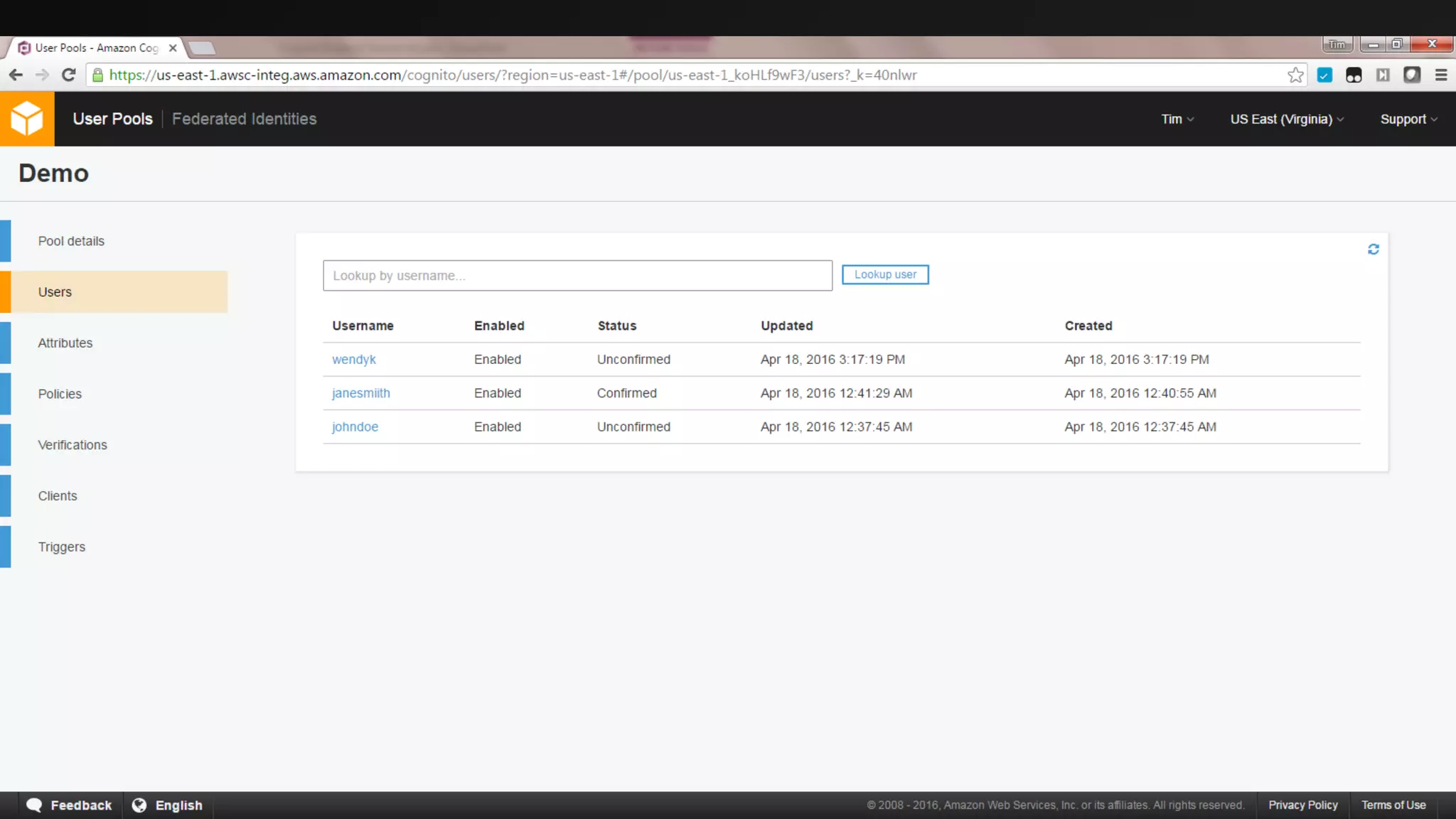The image size is (1456, 819).
Task: Open the Support dropdown menu
Action: pos(1408,119)
